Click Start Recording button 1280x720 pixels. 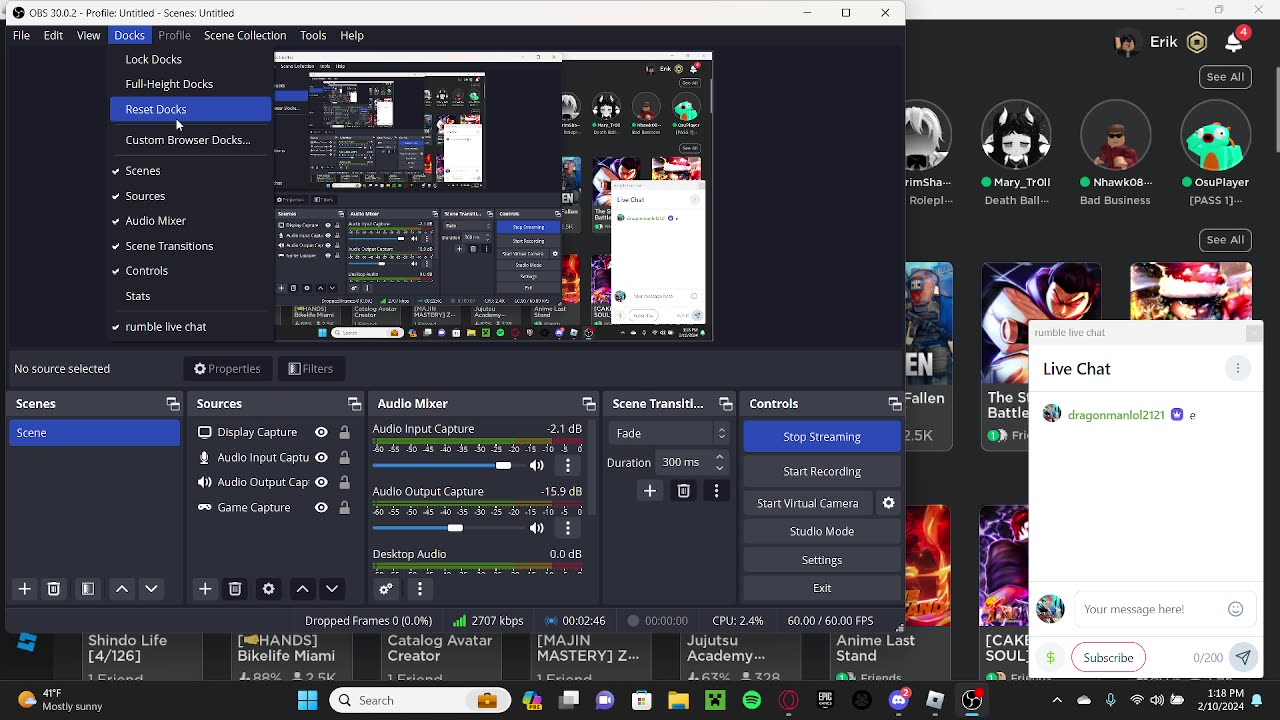822,471
